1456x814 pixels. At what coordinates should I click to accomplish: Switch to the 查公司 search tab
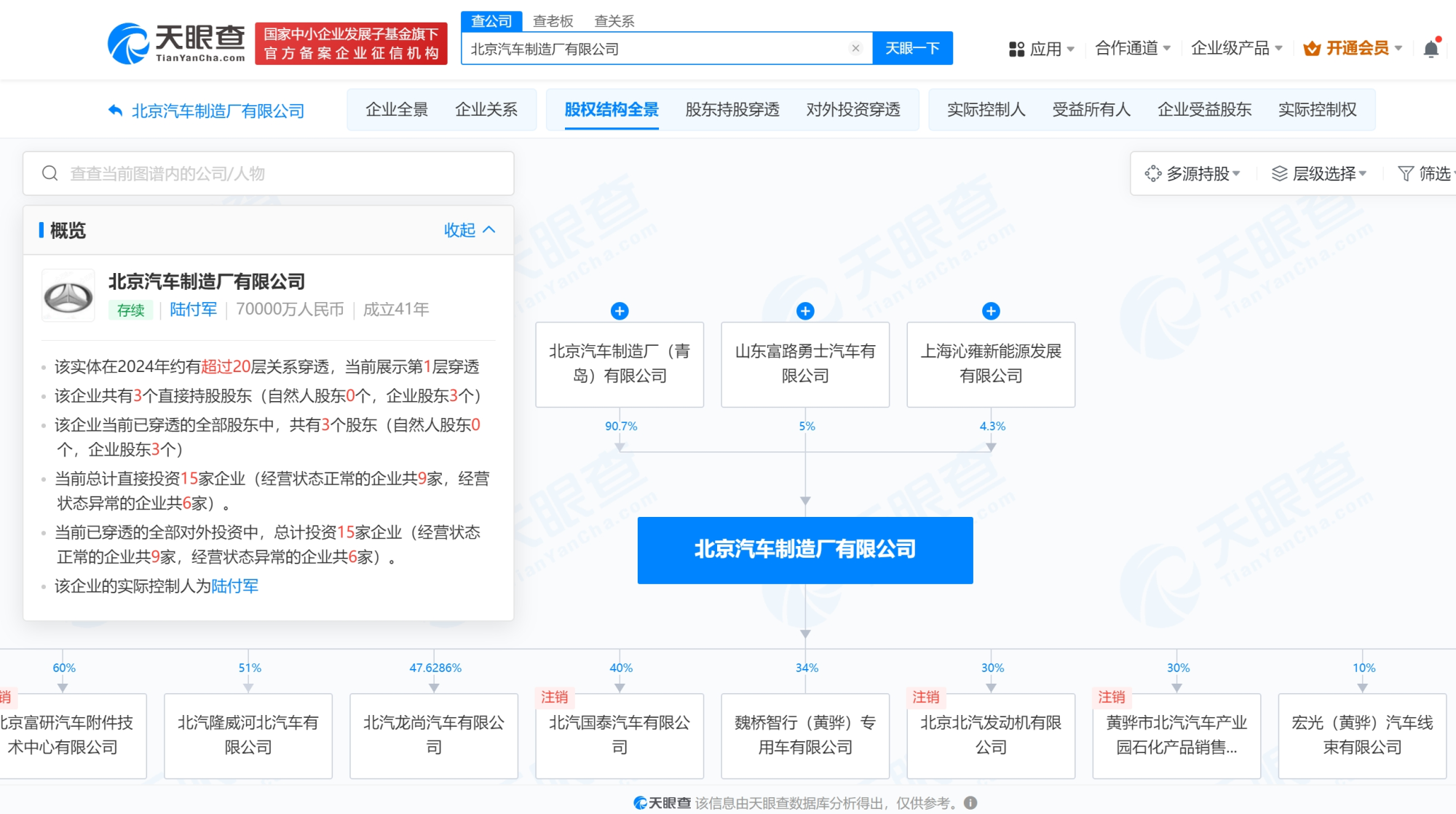click(x=491, y=21)
